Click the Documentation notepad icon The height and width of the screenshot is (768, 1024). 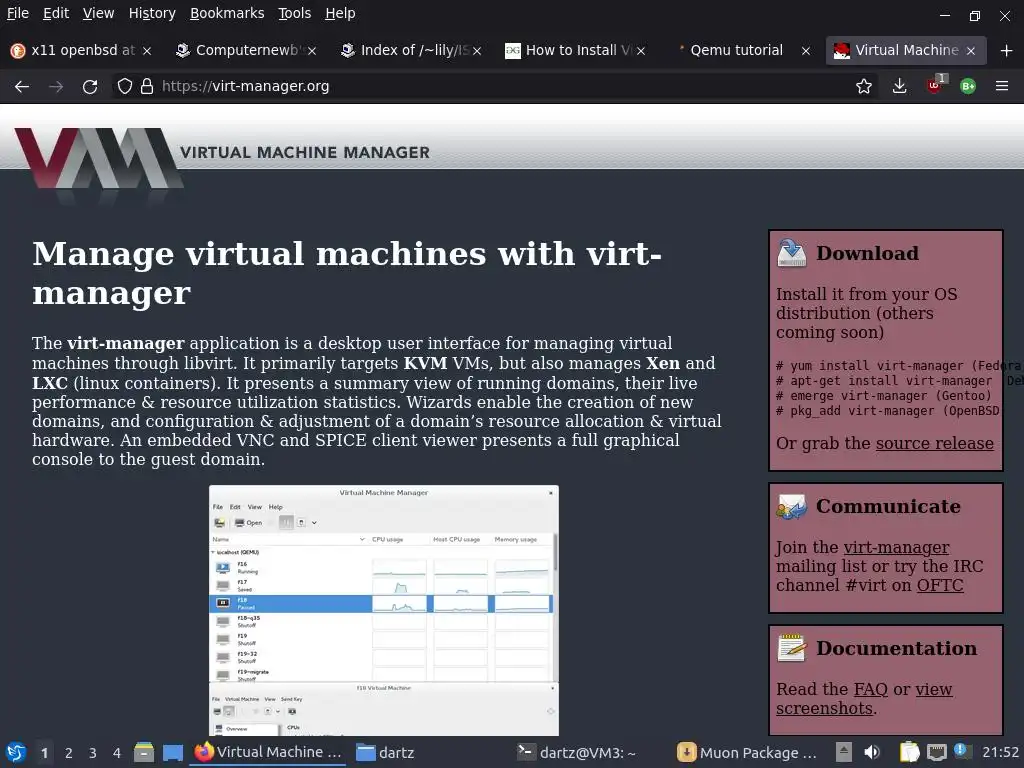pyautogui.click(x=792, y=648)
